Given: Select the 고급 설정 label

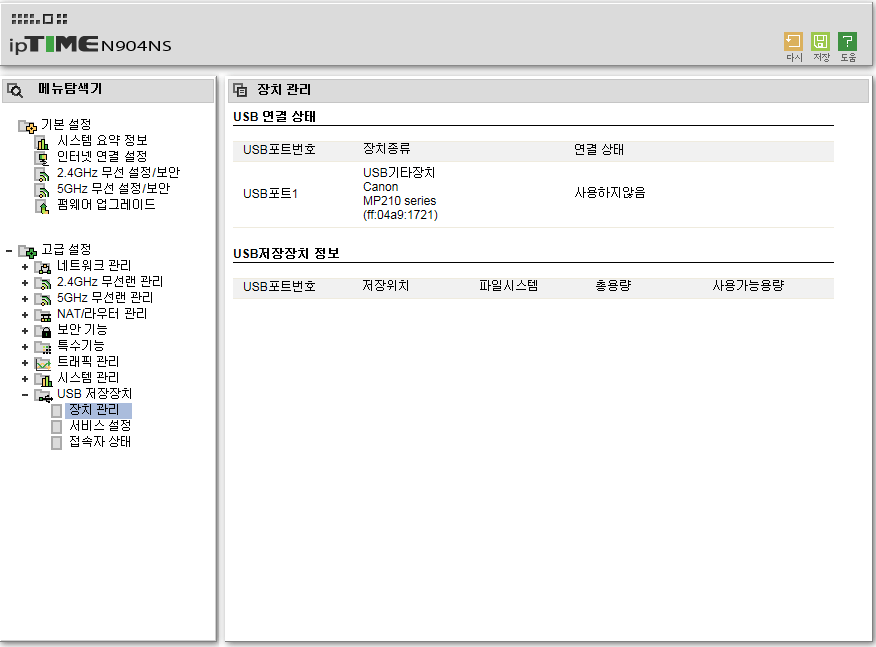Looking at the screenshot, I should (x=66, y=249).
